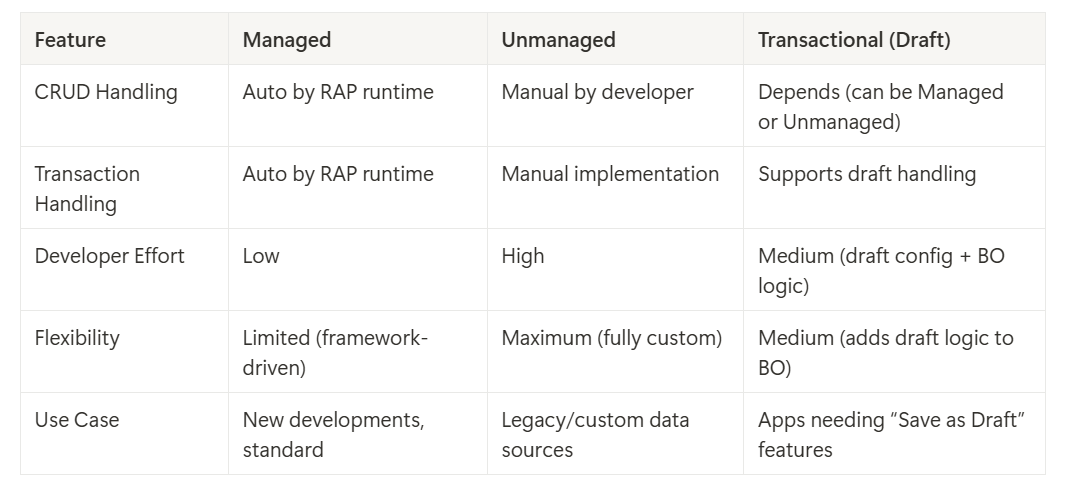Click the 'Manual by developer' cell
Screen dimensions: 1077x496
pyautogui.click(x=615, y=106)
